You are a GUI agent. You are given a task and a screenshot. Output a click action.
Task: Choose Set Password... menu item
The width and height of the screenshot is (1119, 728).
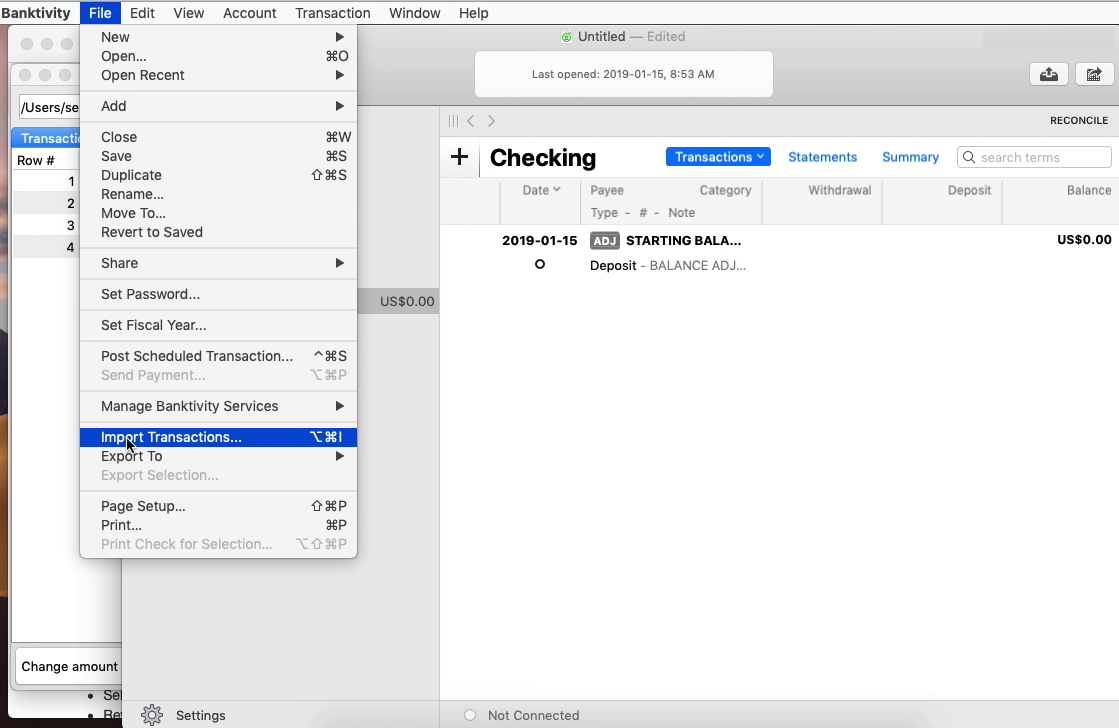click(218, 294)
